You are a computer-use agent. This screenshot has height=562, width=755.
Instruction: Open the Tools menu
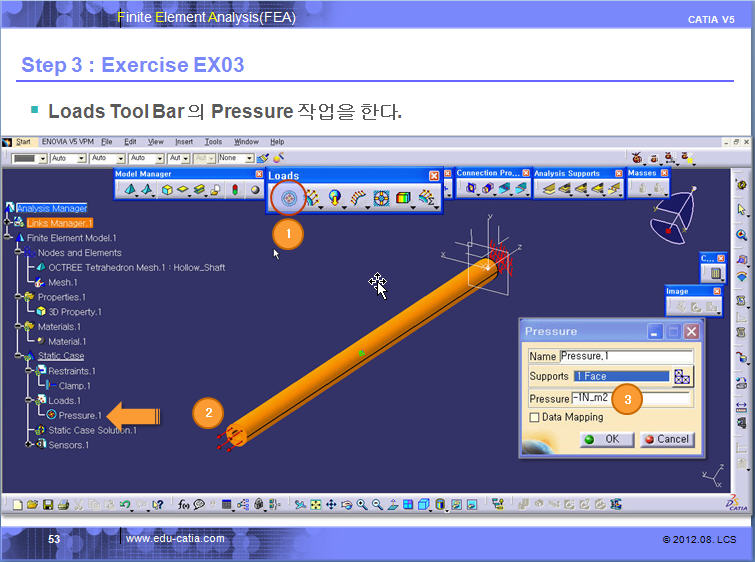[213, 142]
